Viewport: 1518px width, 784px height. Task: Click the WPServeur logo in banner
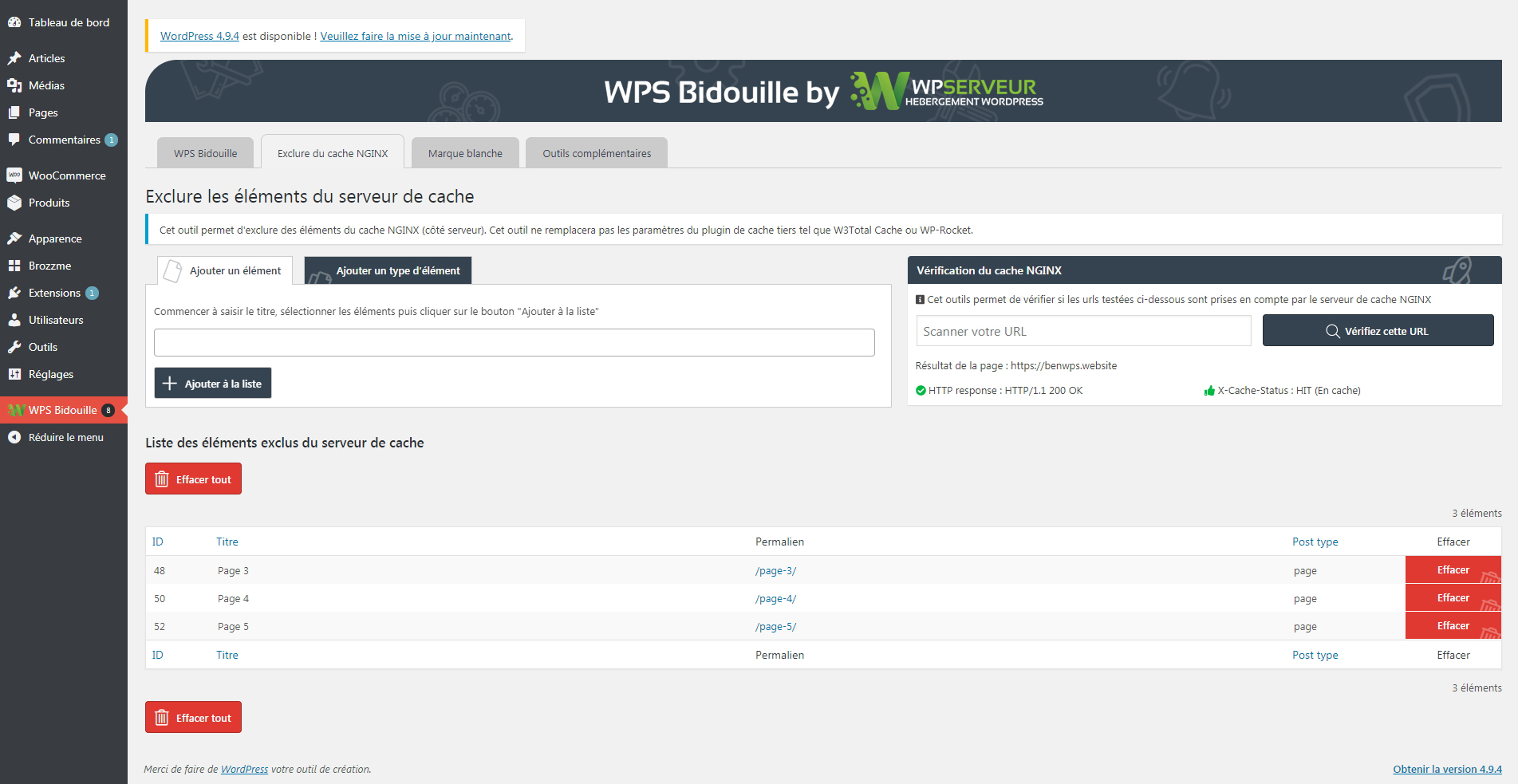pos(946,91)
